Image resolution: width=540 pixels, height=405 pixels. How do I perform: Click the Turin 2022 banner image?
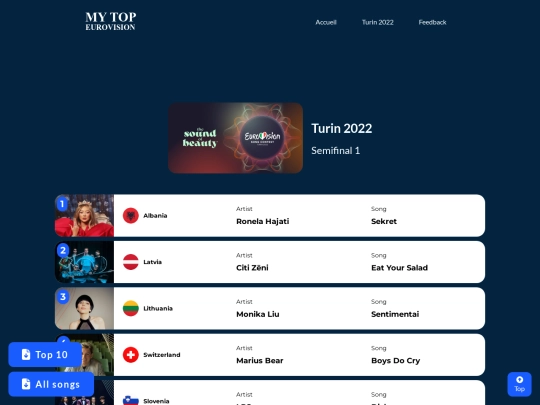[x=236, y=138]
